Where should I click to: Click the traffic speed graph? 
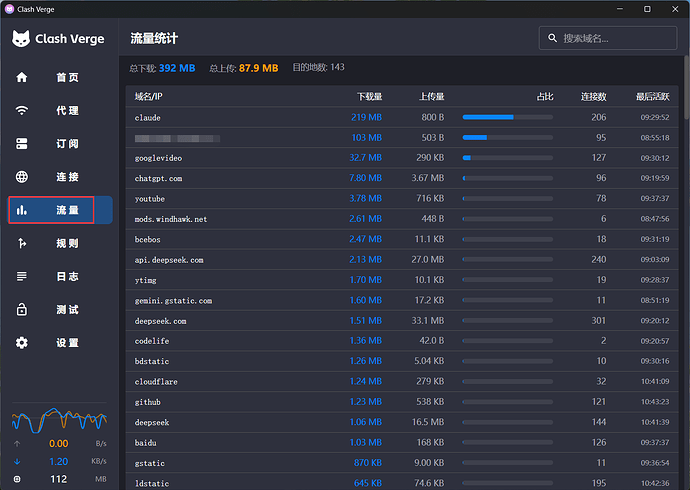click(59, 419)
